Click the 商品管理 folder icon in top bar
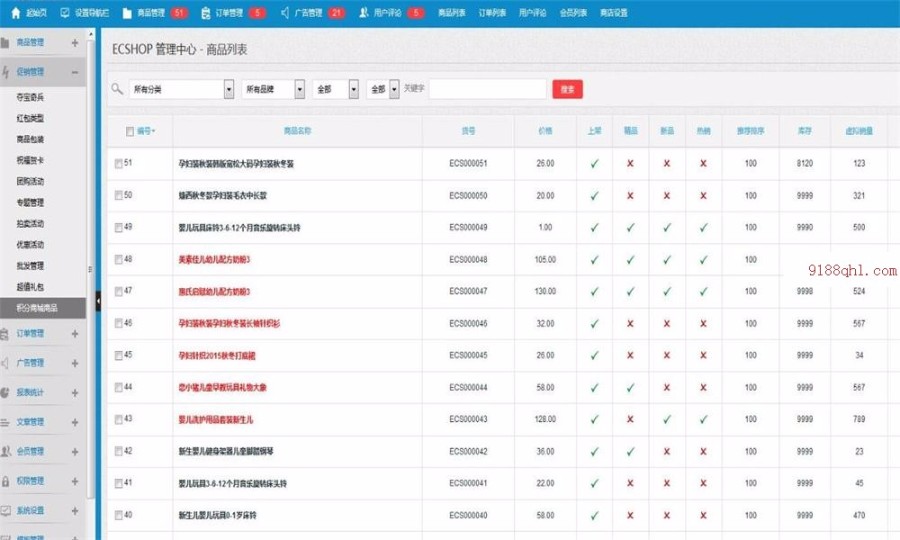 click(x=127, y=13)
